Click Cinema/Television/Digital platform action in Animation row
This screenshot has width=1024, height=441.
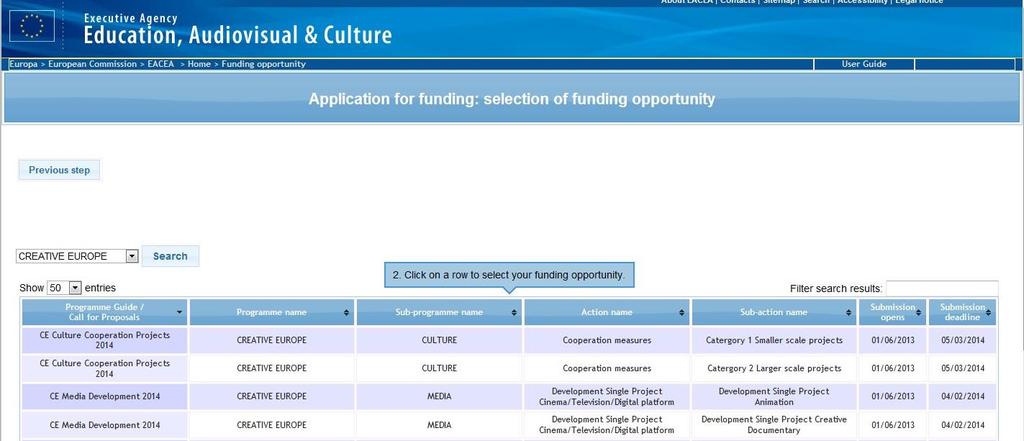click(x=607, y=397)
